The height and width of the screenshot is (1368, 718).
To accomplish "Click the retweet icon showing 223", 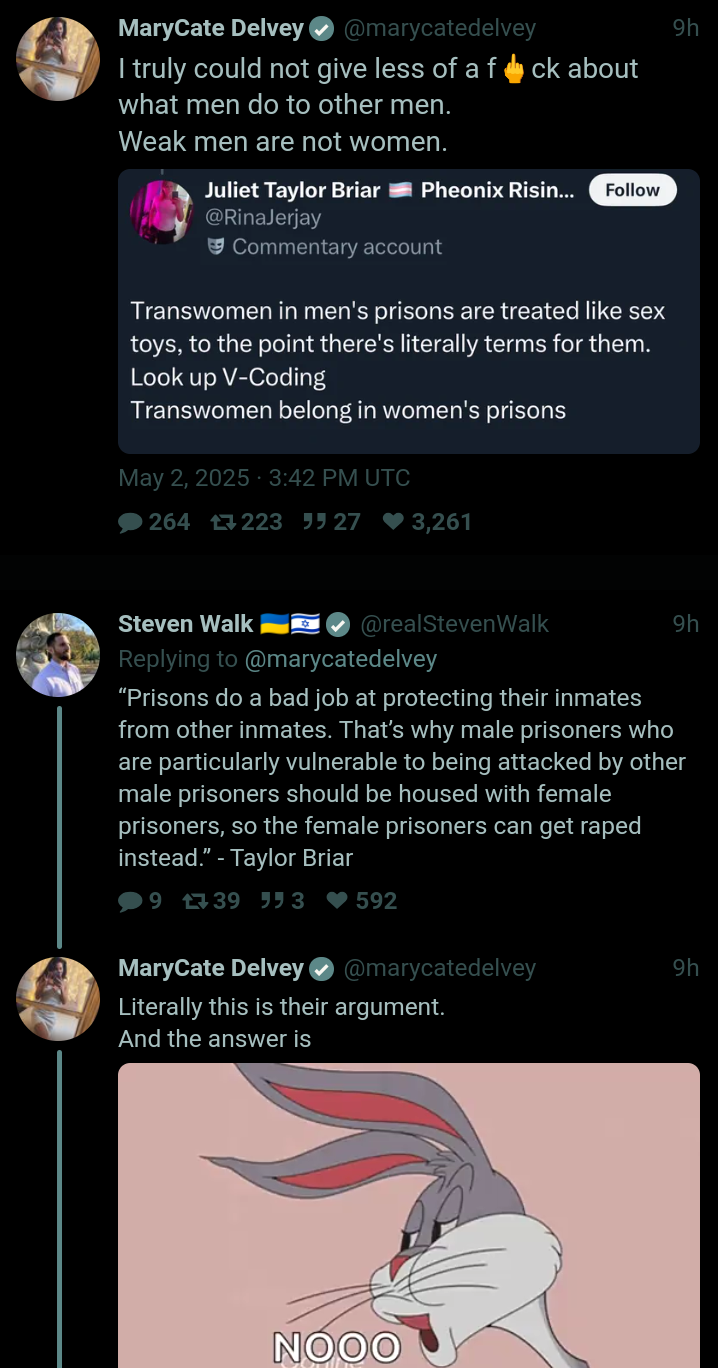I will point(219,522).
